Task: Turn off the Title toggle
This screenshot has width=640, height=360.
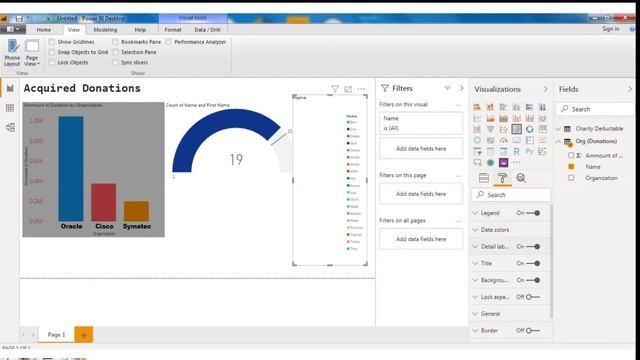Action: click(x=533, y=263)
